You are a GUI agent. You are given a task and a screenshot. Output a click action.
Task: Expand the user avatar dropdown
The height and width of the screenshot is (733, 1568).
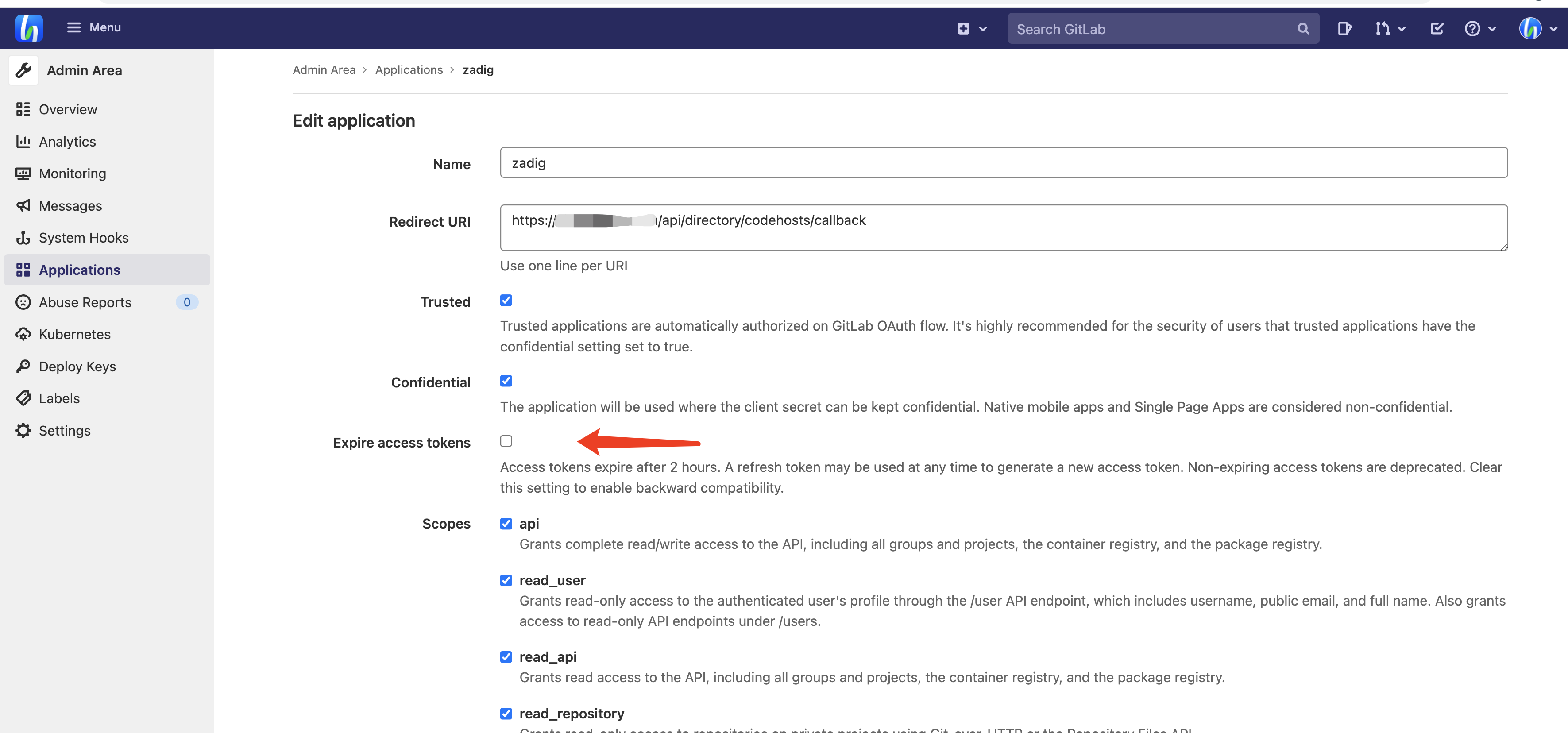pos(1536,28)
